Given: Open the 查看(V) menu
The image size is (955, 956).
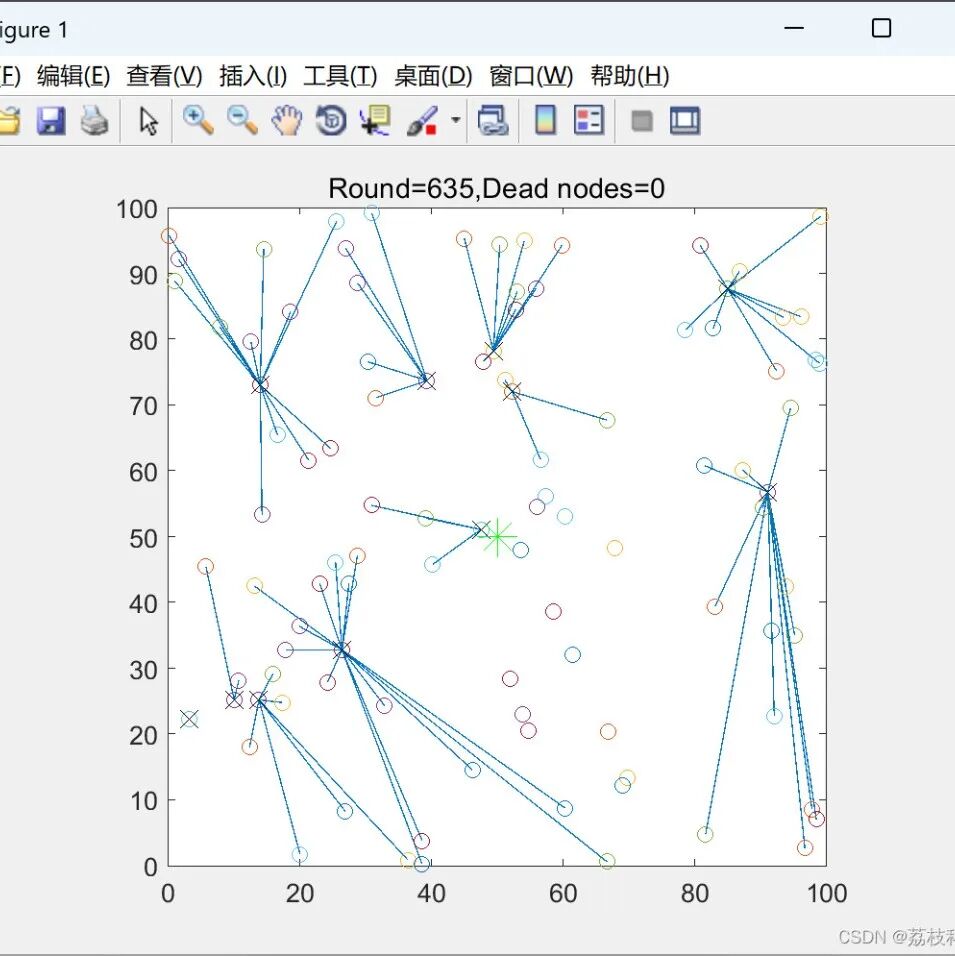Looking at the screenshot, I should click(x=164, y=76).
